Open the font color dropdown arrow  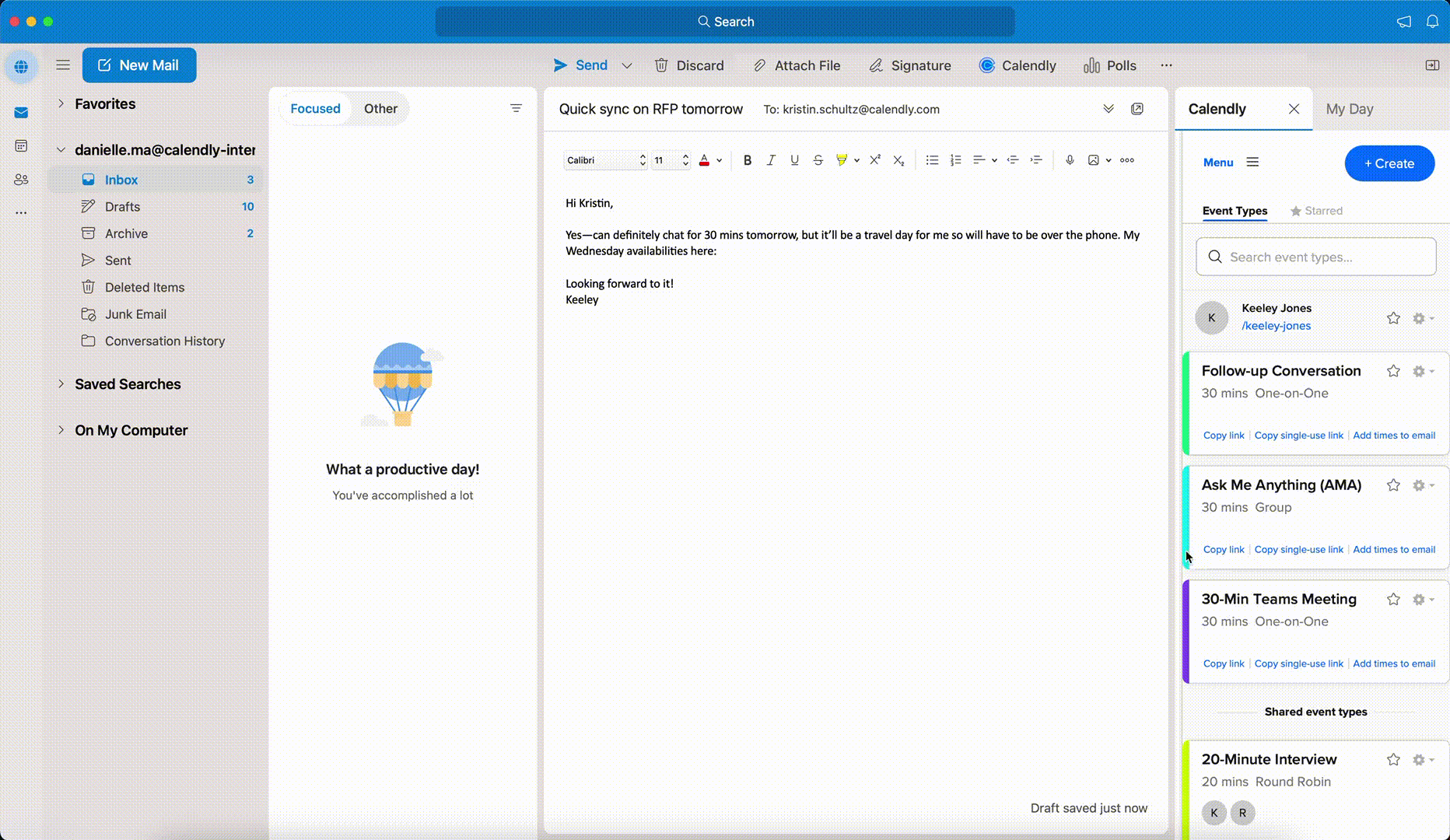pos(720,161)
